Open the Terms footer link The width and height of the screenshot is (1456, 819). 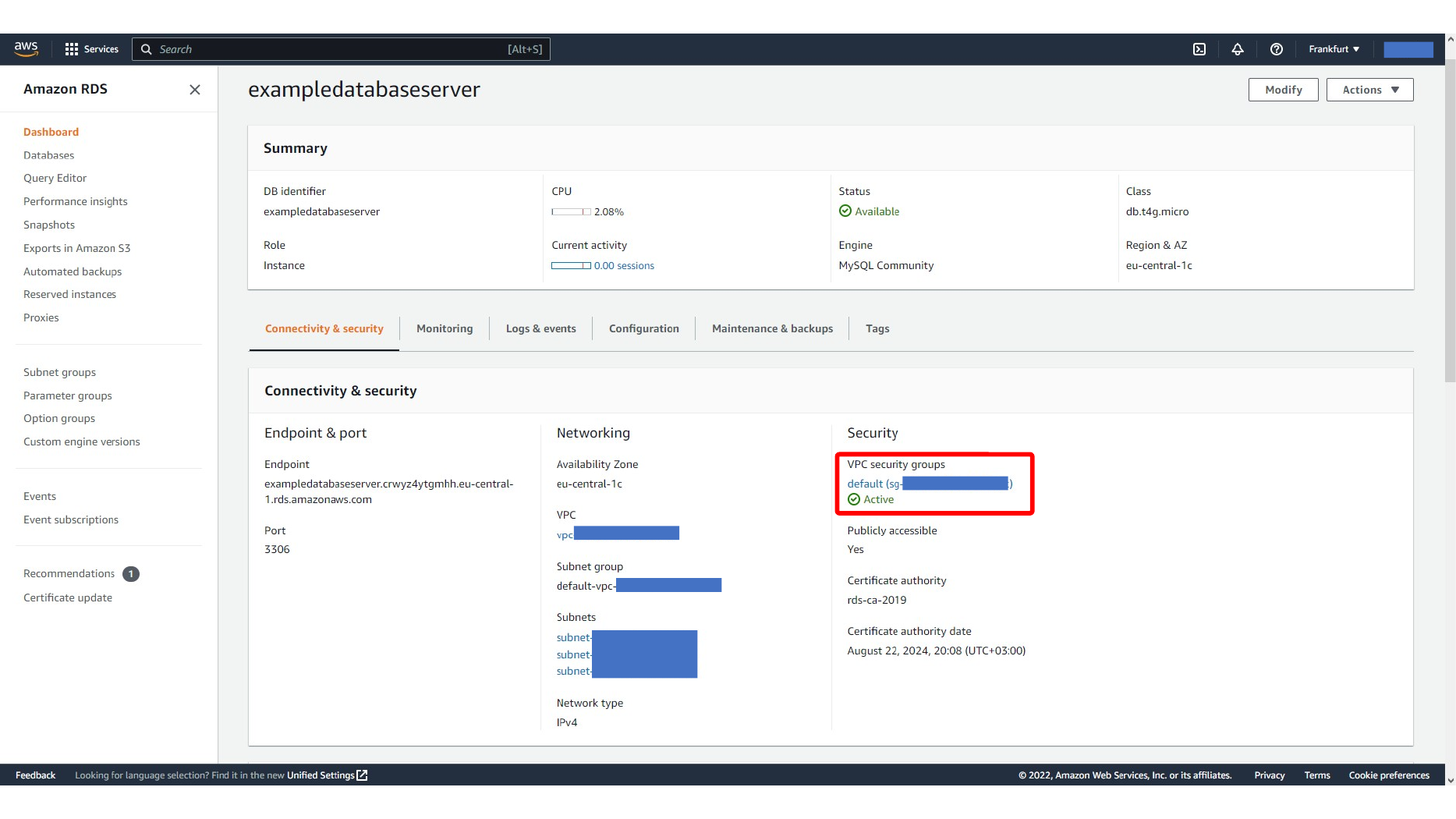click(1317, 775)
